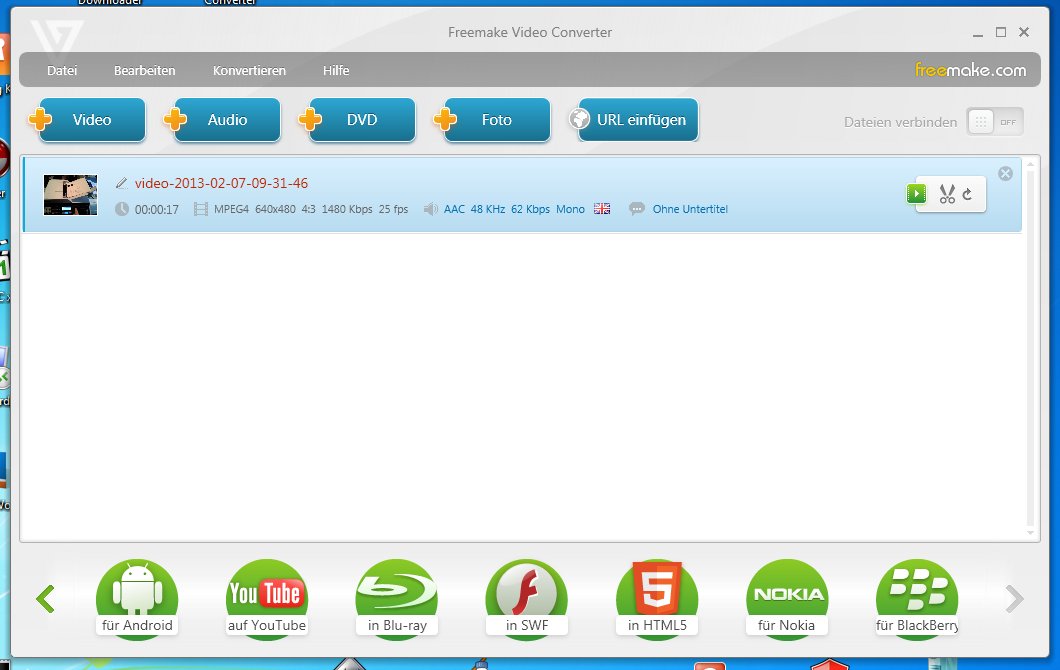Play the video with the green play button
Viewport: 1060px width, 670px height.
pyautogui.click(x=916, y=194)
